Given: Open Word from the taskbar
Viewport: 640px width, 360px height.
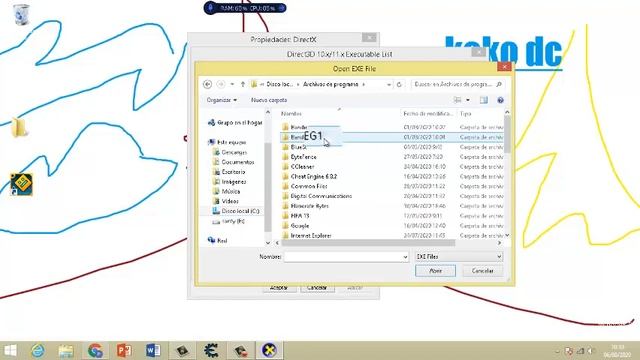Looking at the screenshot, I should pos(153,350).
